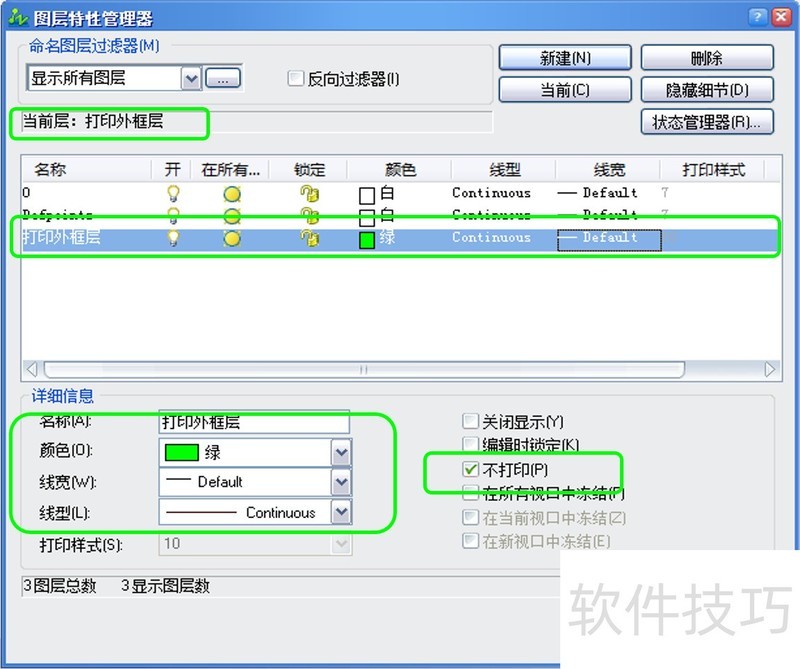Click the green color swatch of 打印外框层
Screen dimensions: 800x669
pyautogui.click(x=367, y=240)
